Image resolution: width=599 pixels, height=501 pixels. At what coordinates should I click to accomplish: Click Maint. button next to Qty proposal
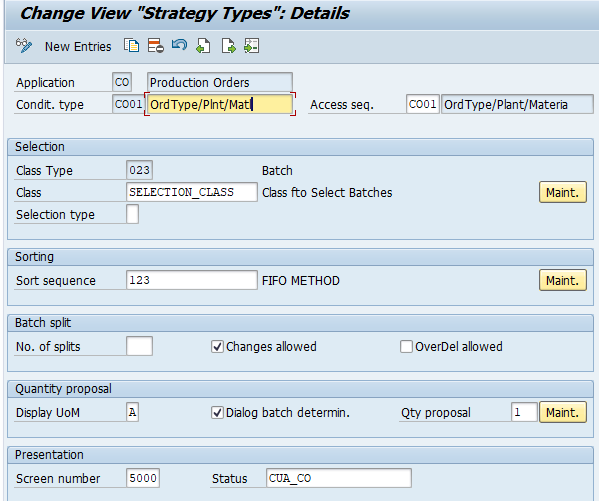563,412
